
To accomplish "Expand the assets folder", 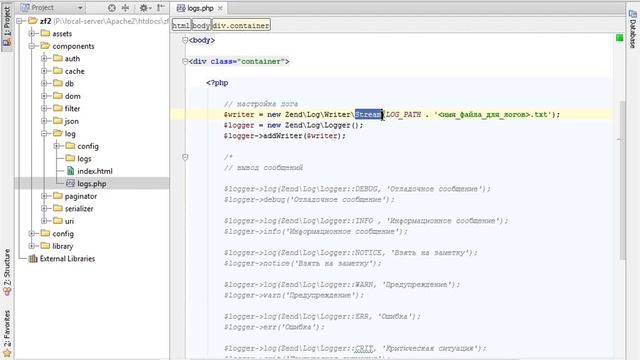I will tap(31, 33).
